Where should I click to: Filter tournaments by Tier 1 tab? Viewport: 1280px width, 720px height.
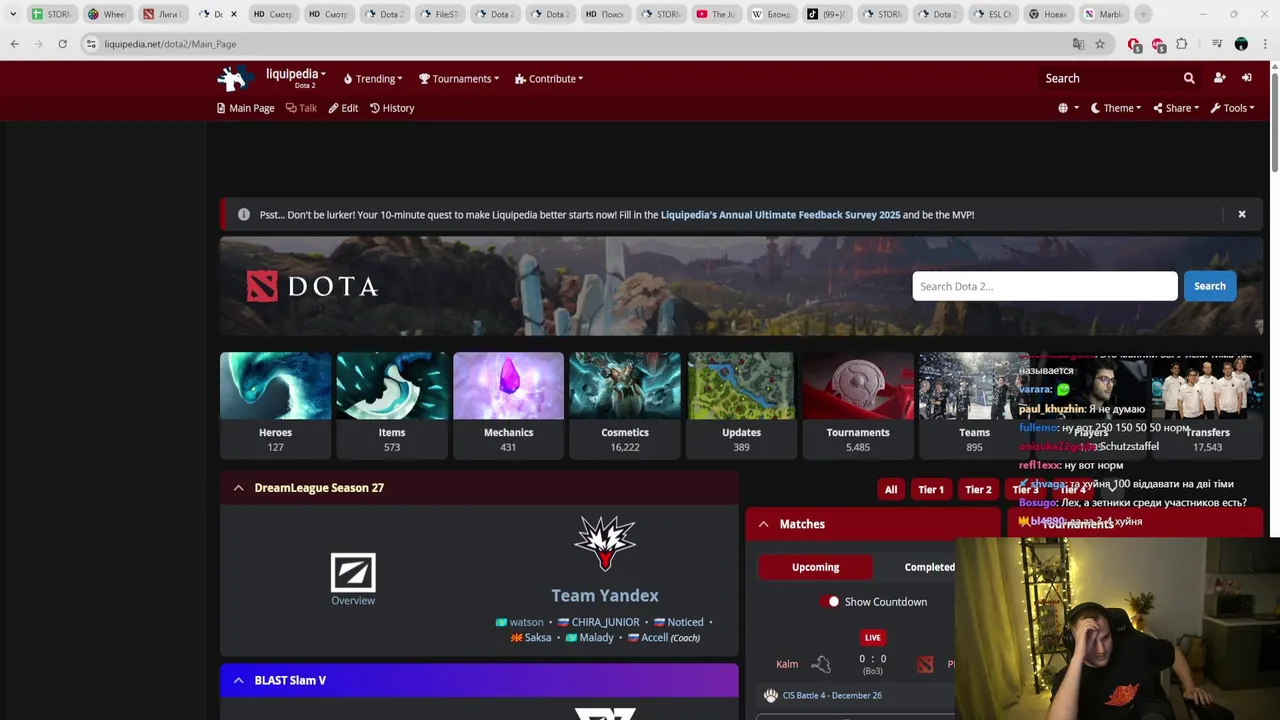(x=931, y=490)
